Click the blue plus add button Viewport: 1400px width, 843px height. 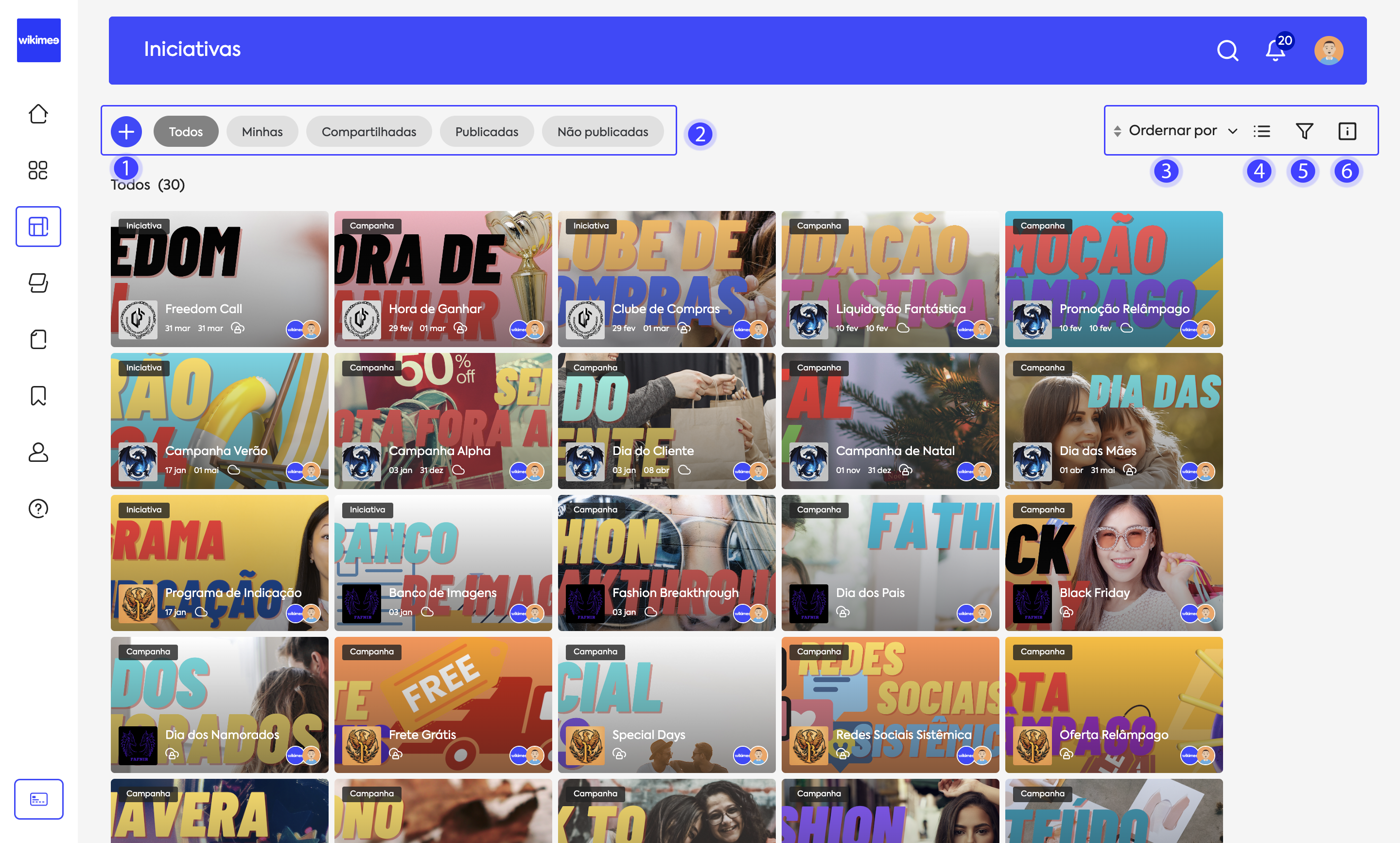[x=126, y=132]
